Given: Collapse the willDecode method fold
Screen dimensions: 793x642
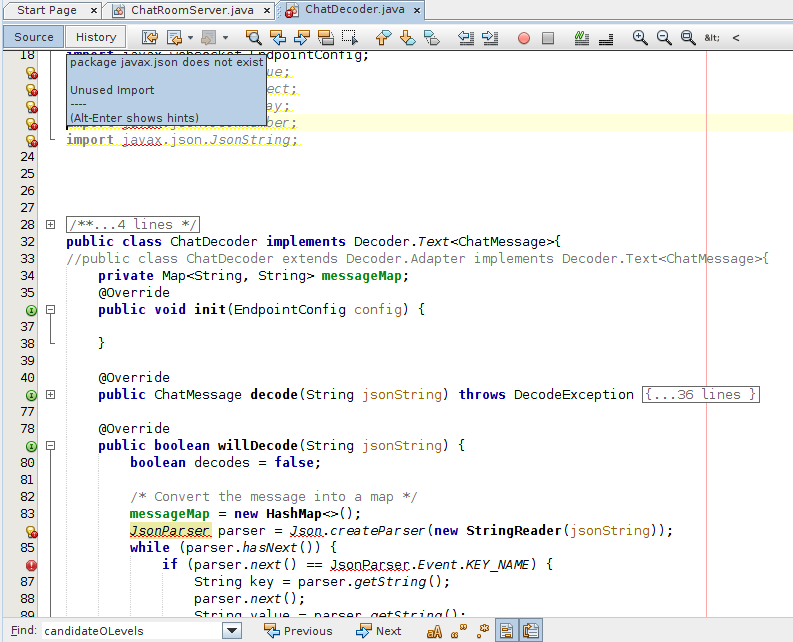Looking at the screenshot, I should (51, 445).
